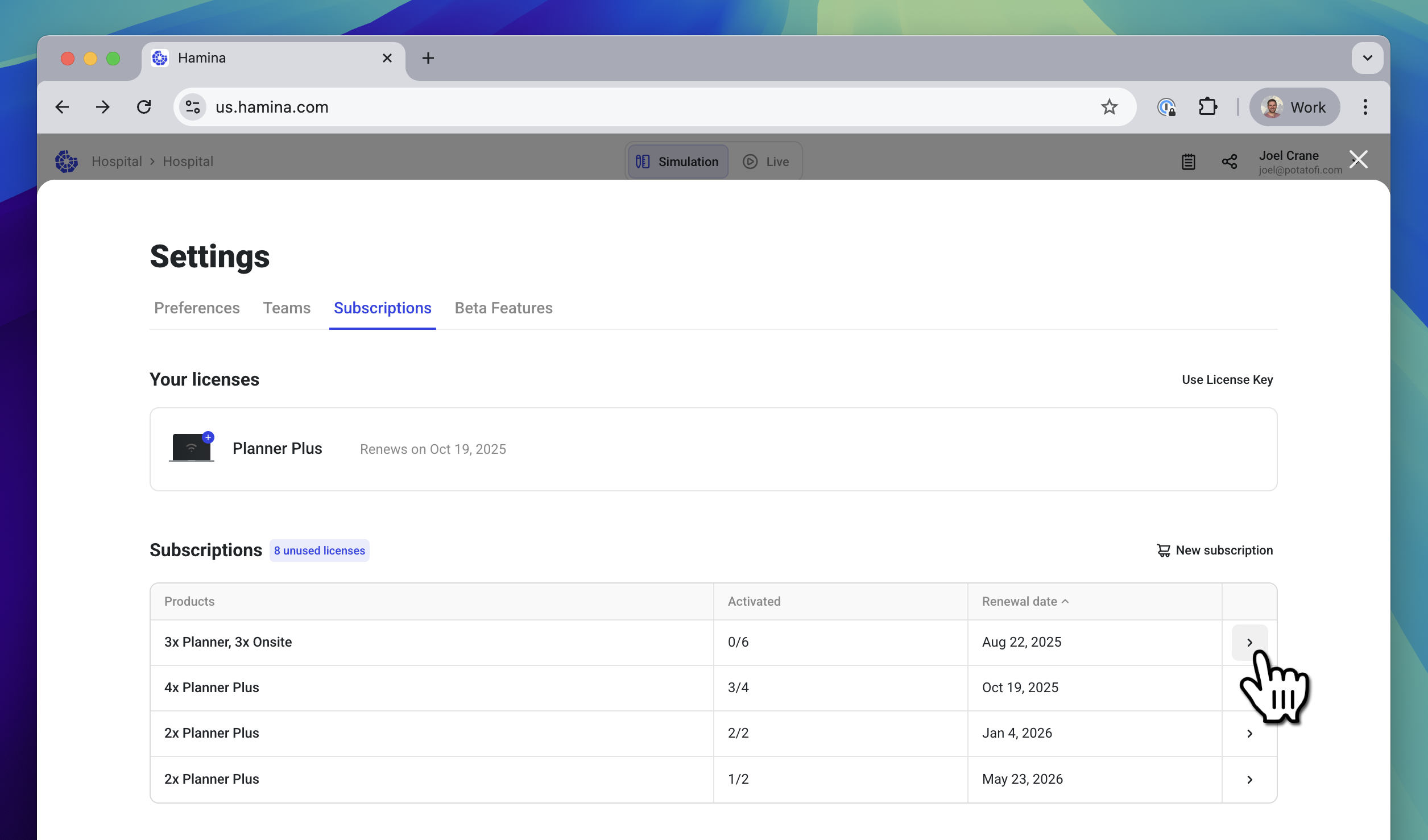
Task: Open the browser extensions puzzle icon
Action: (x=1208, y=107)
